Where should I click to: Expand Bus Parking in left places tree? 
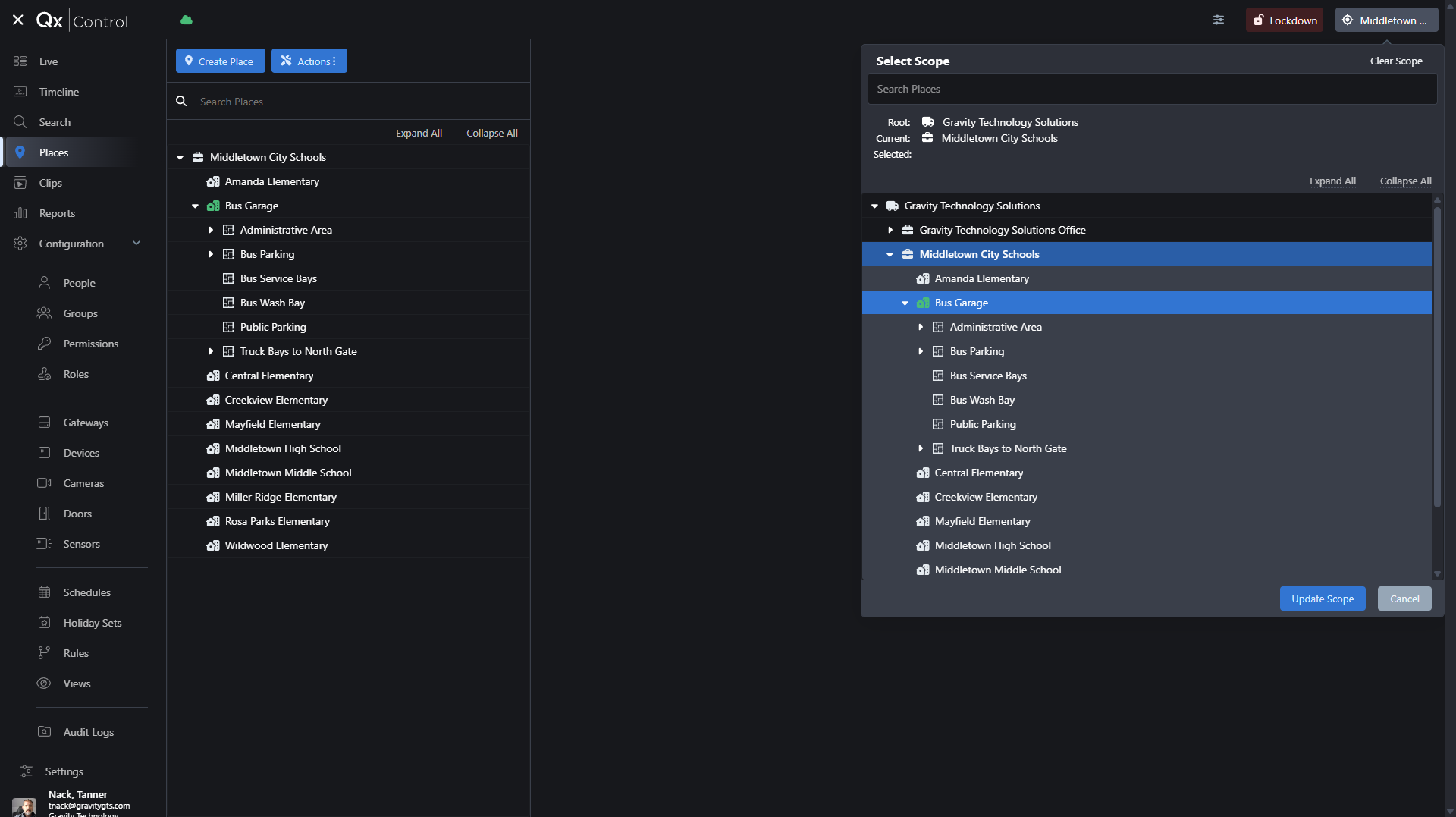[211, 254]
